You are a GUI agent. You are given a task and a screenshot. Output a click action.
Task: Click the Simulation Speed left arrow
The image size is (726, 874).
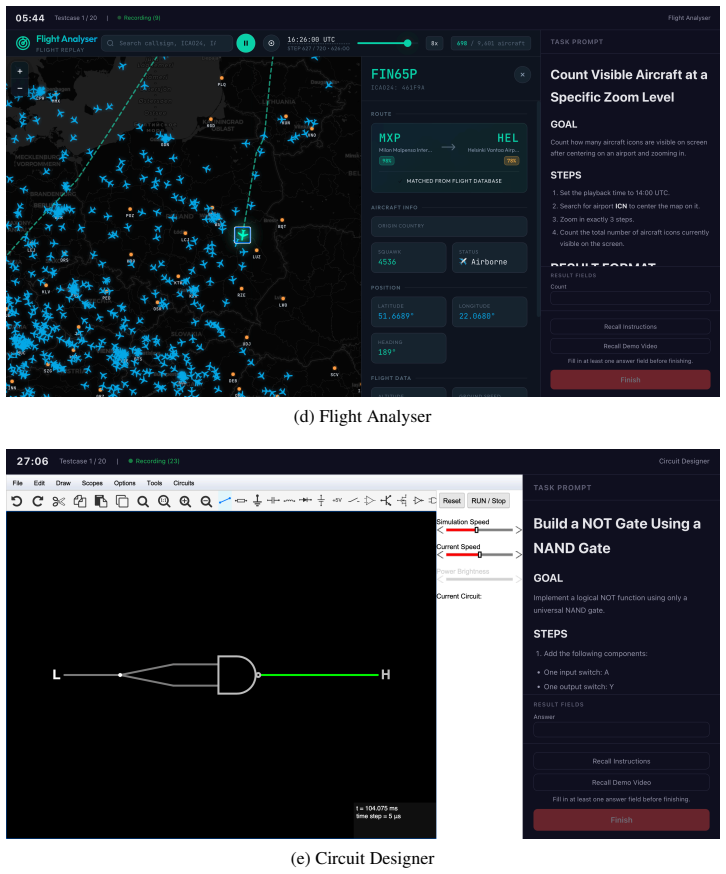440,530
